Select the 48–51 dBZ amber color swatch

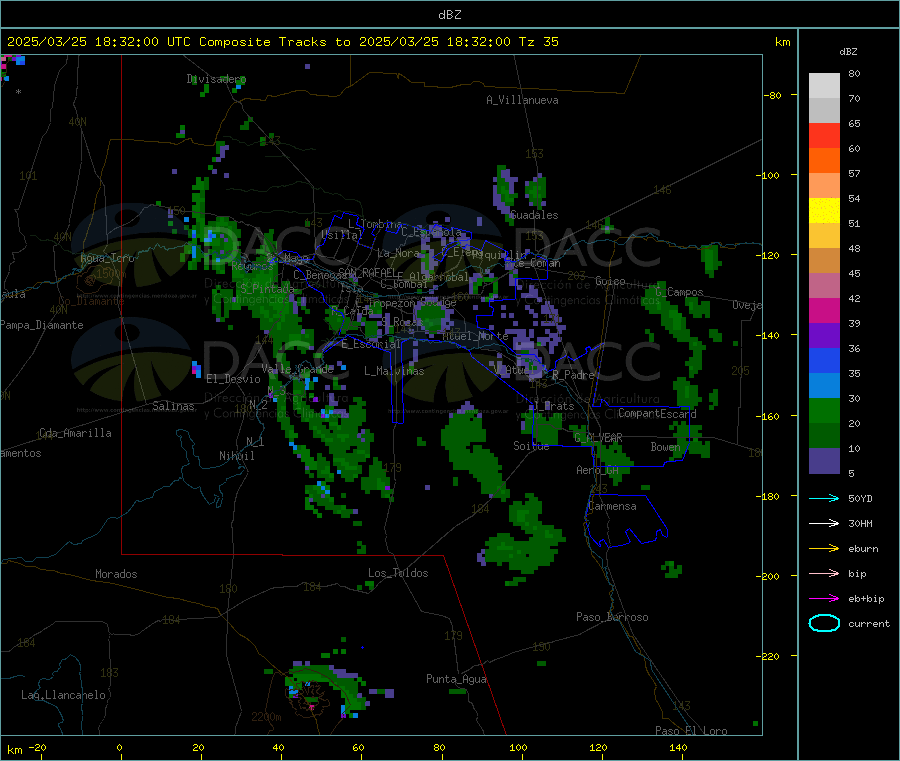(x=824, y=236)
